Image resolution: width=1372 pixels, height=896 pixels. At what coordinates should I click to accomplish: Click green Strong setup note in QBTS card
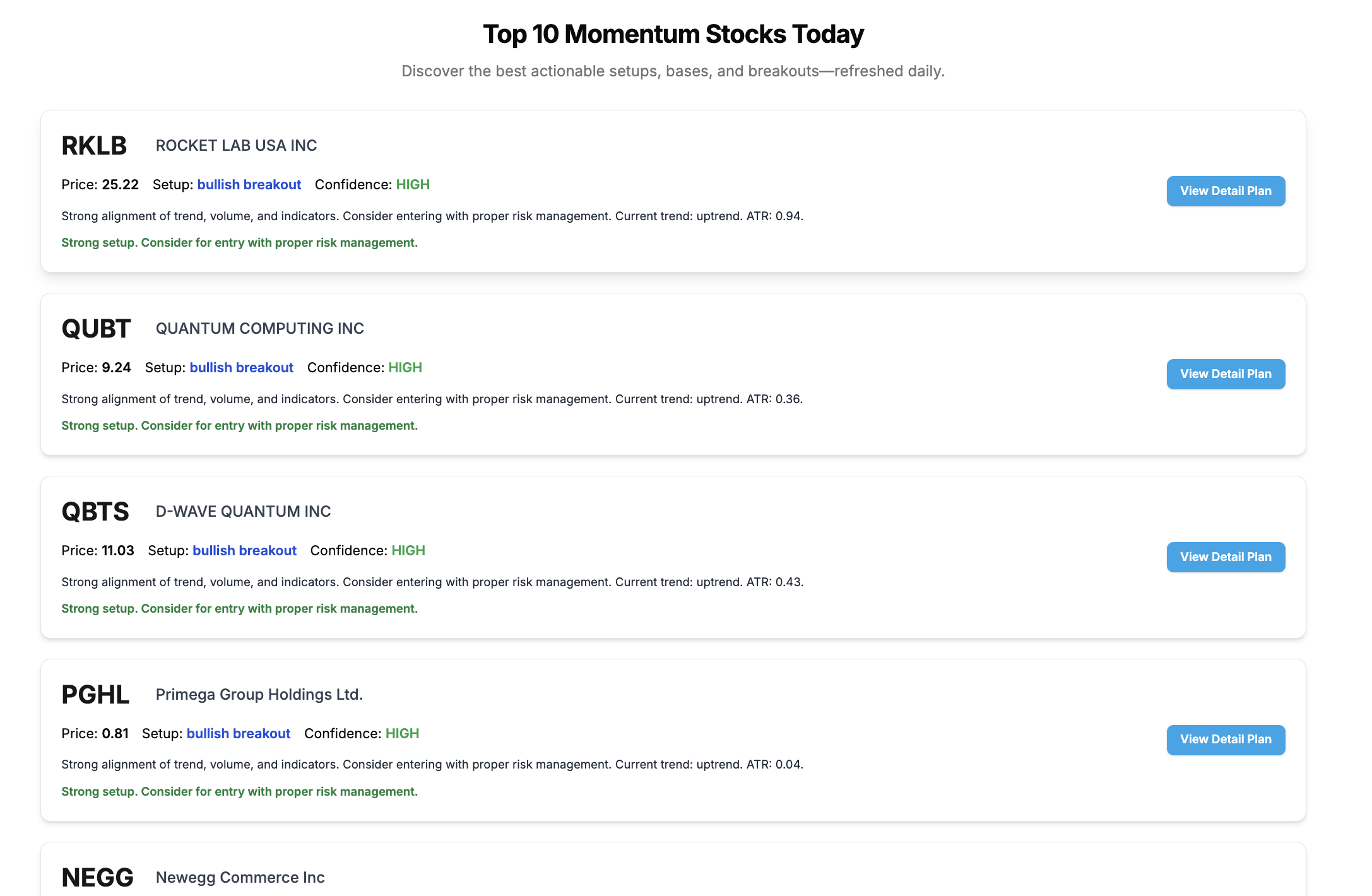point(240,609)
